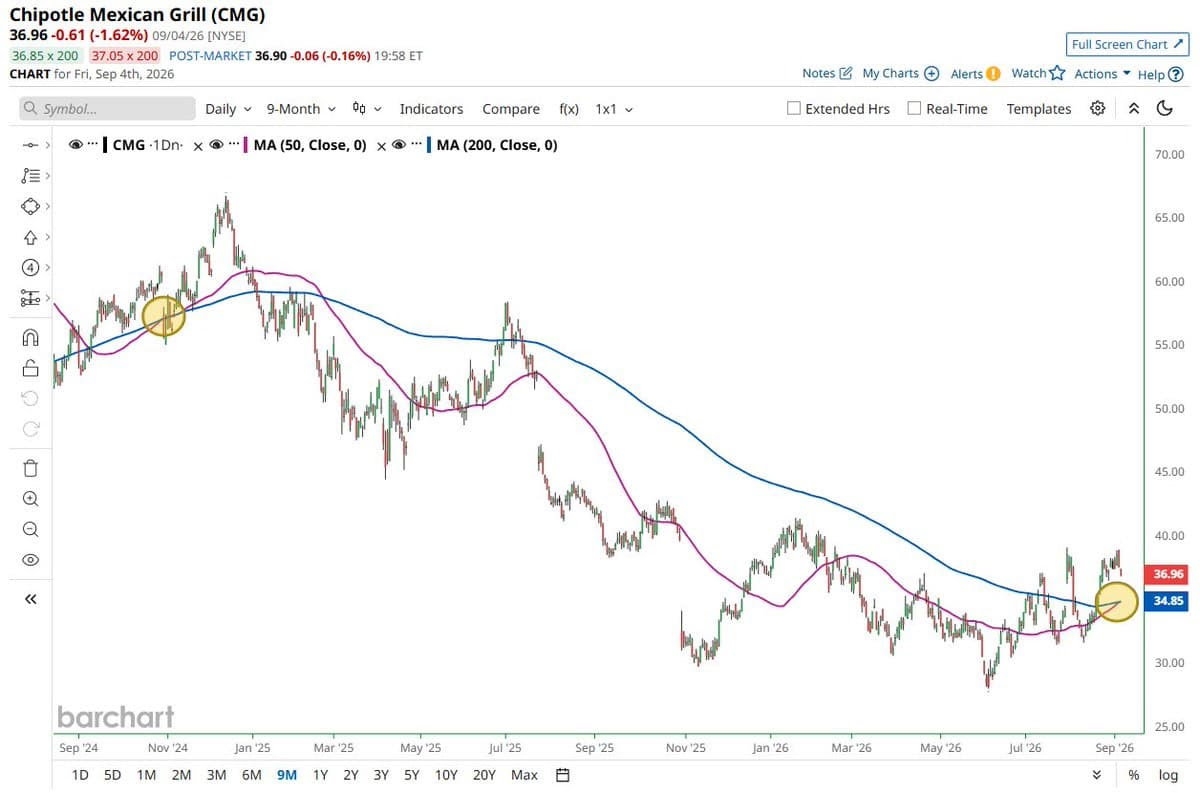Viewport: 1200px width, 793px height.
Task: Click the MA 200 blue color bar
Action: point(429,145)
